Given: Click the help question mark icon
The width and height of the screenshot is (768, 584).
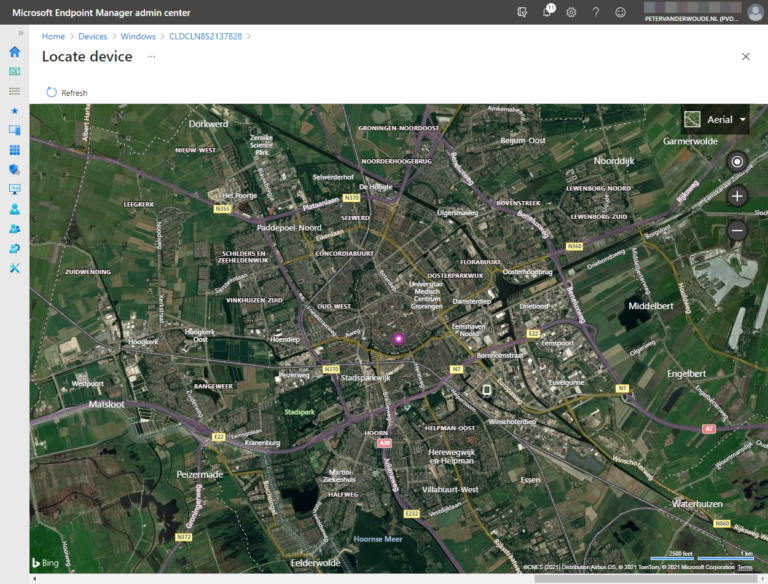Looking at the screenshot, I should tap(596, 12).
